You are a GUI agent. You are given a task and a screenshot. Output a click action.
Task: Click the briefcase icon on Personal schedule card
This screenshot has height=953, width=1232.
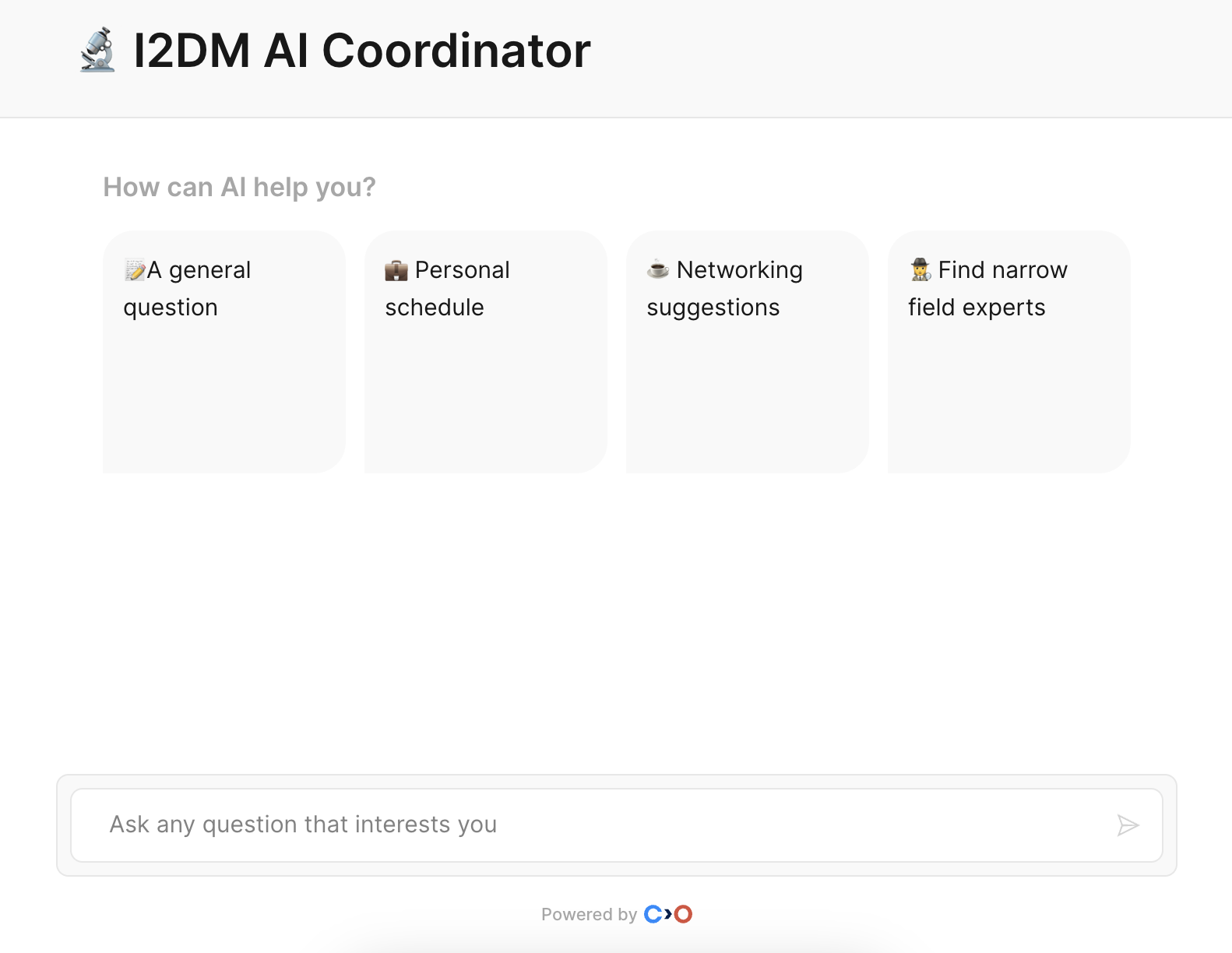397,269
